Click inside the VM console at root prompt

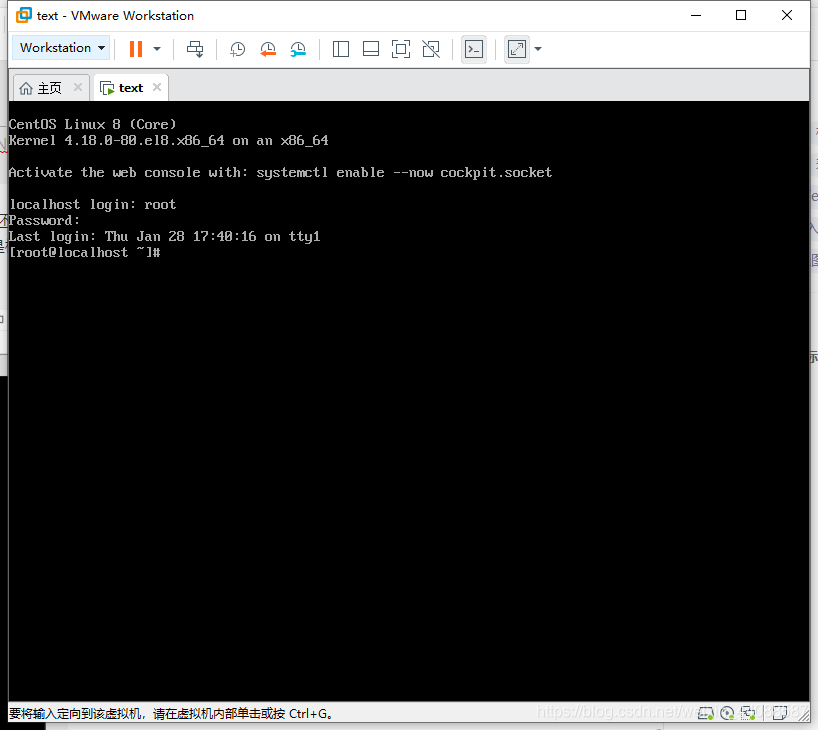click(85, 253)
